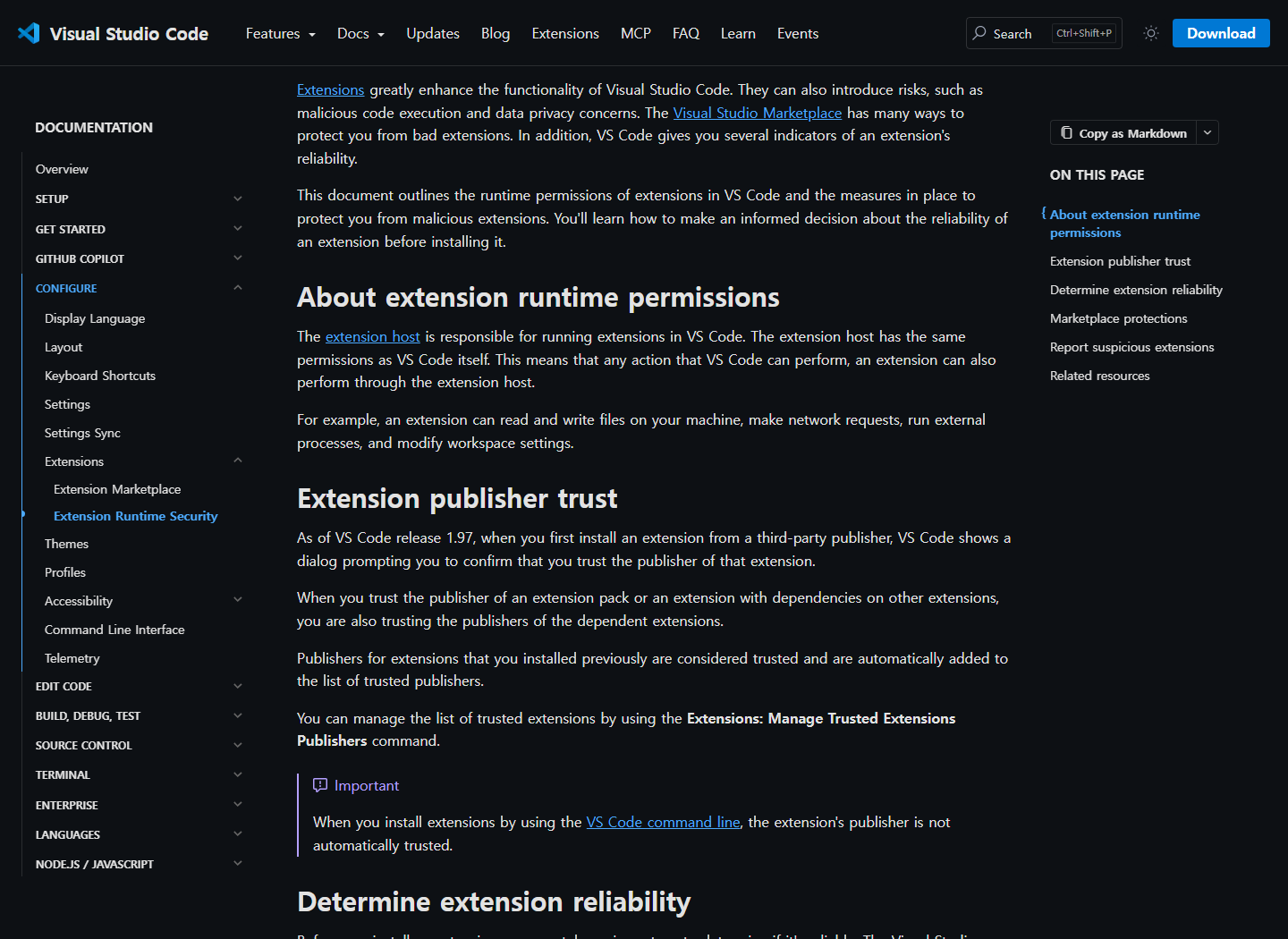Open Settings in sidebar
The image size is (1288, 939).
click(67, 404)
